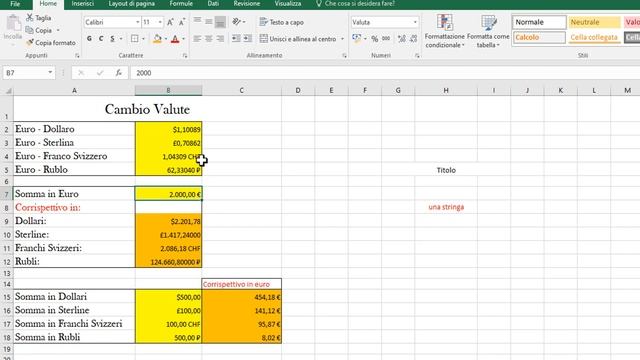Image resolution: width=640 pixels, height=360 pixels.
Task: Apply the Cella collegata cell style
Action: [x=594, y=37]
